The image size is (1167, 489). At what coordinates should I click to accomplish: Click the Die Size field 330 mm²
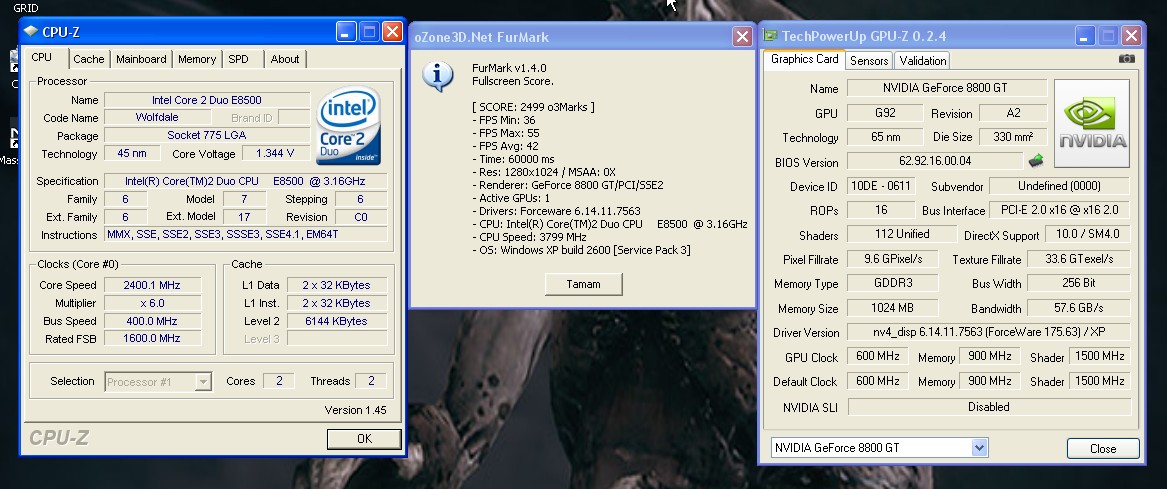coord(1012,137)
